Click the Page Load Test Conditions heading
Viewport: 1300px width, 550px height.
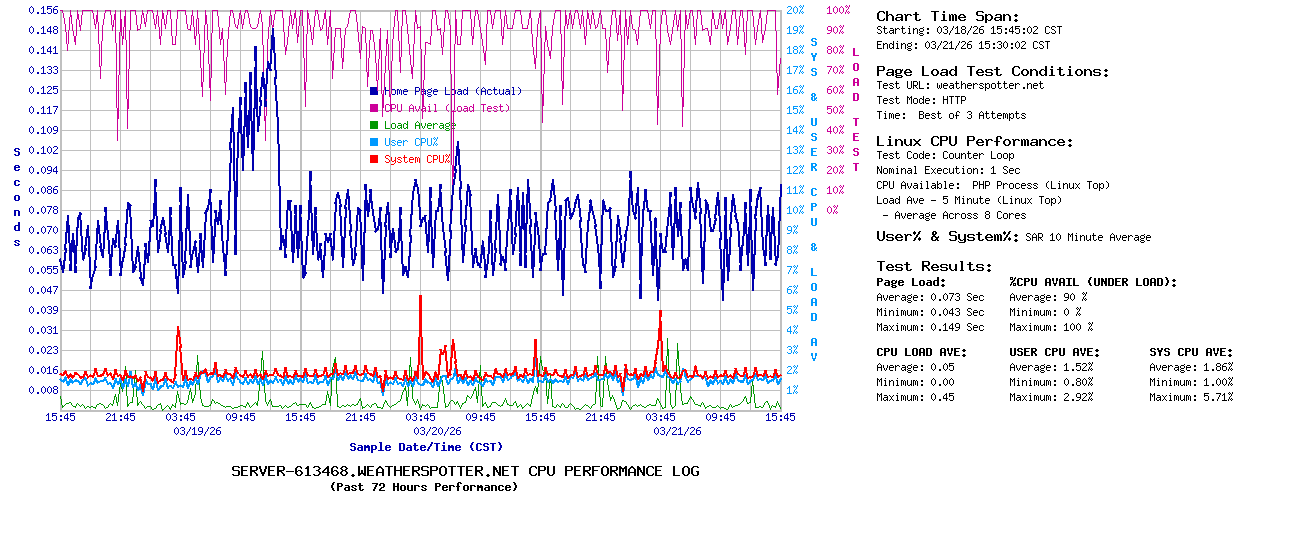pos(992,71)
